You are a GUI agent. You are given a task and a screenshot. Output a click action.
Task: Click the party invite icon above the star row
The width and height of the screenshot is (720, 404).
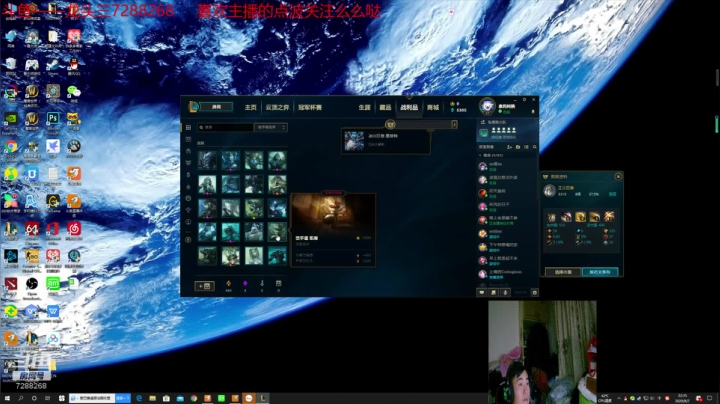[x=483, y=122]
